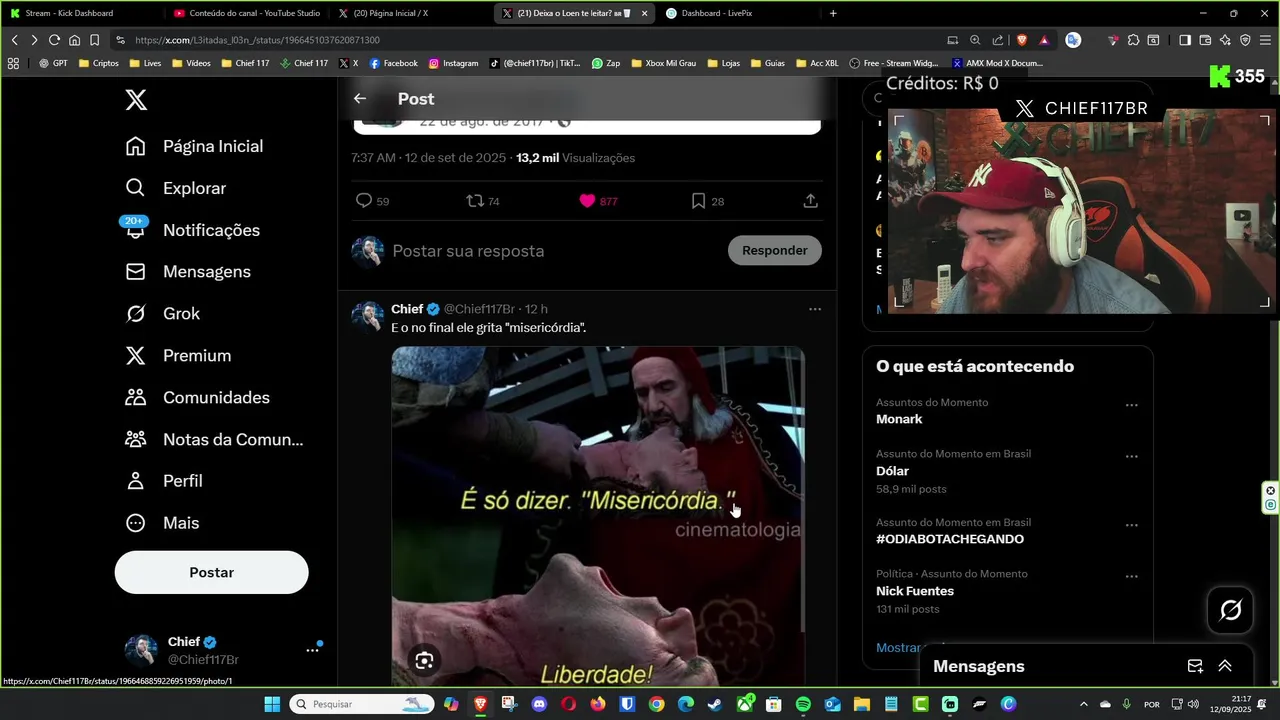Open the Misericórdia movie image
The width and height of the screenshot is (1280, 720).
click(598, 515)
